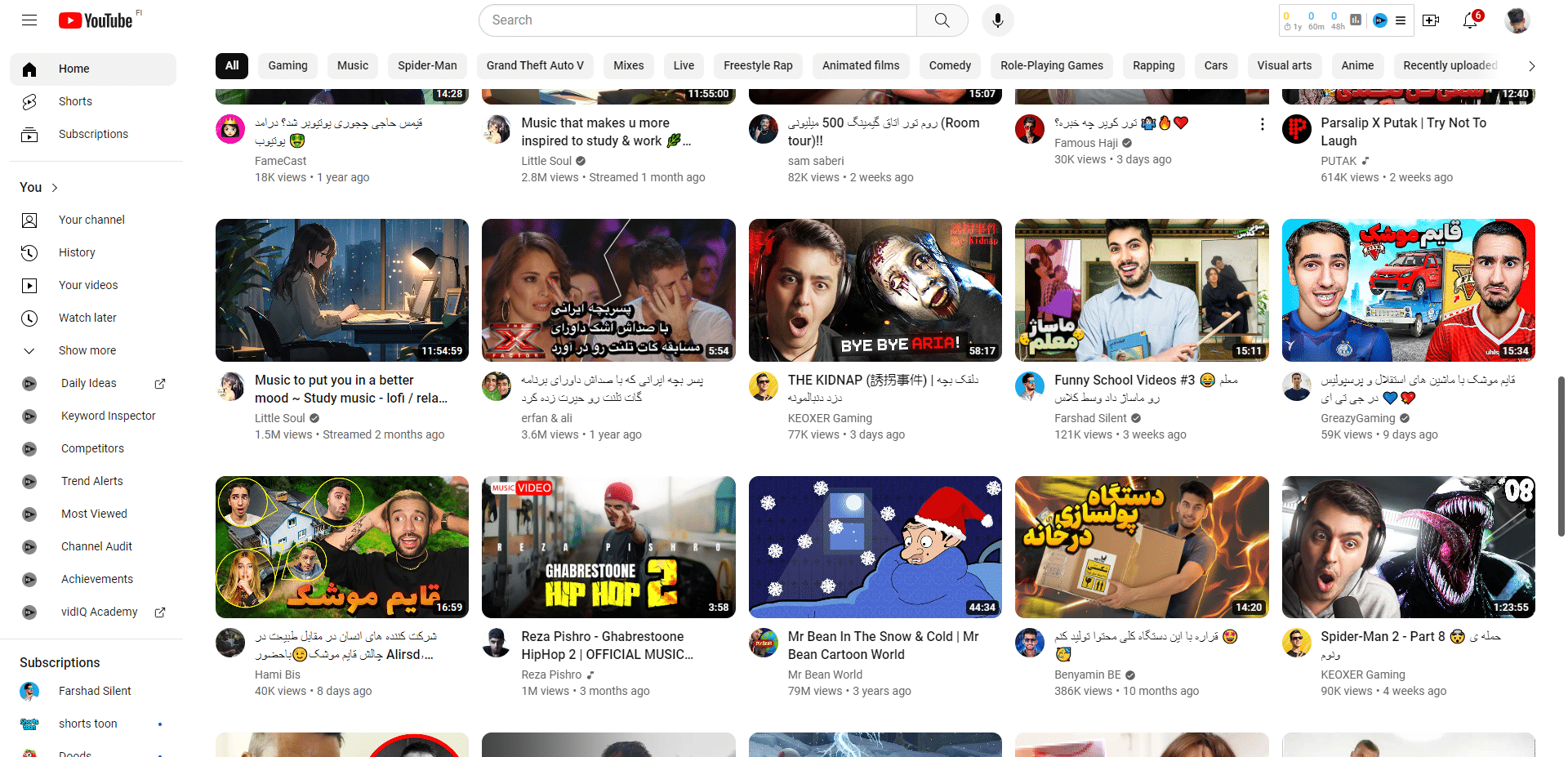Open vidIQ Keyword Inspector

[x=108, y=416]
